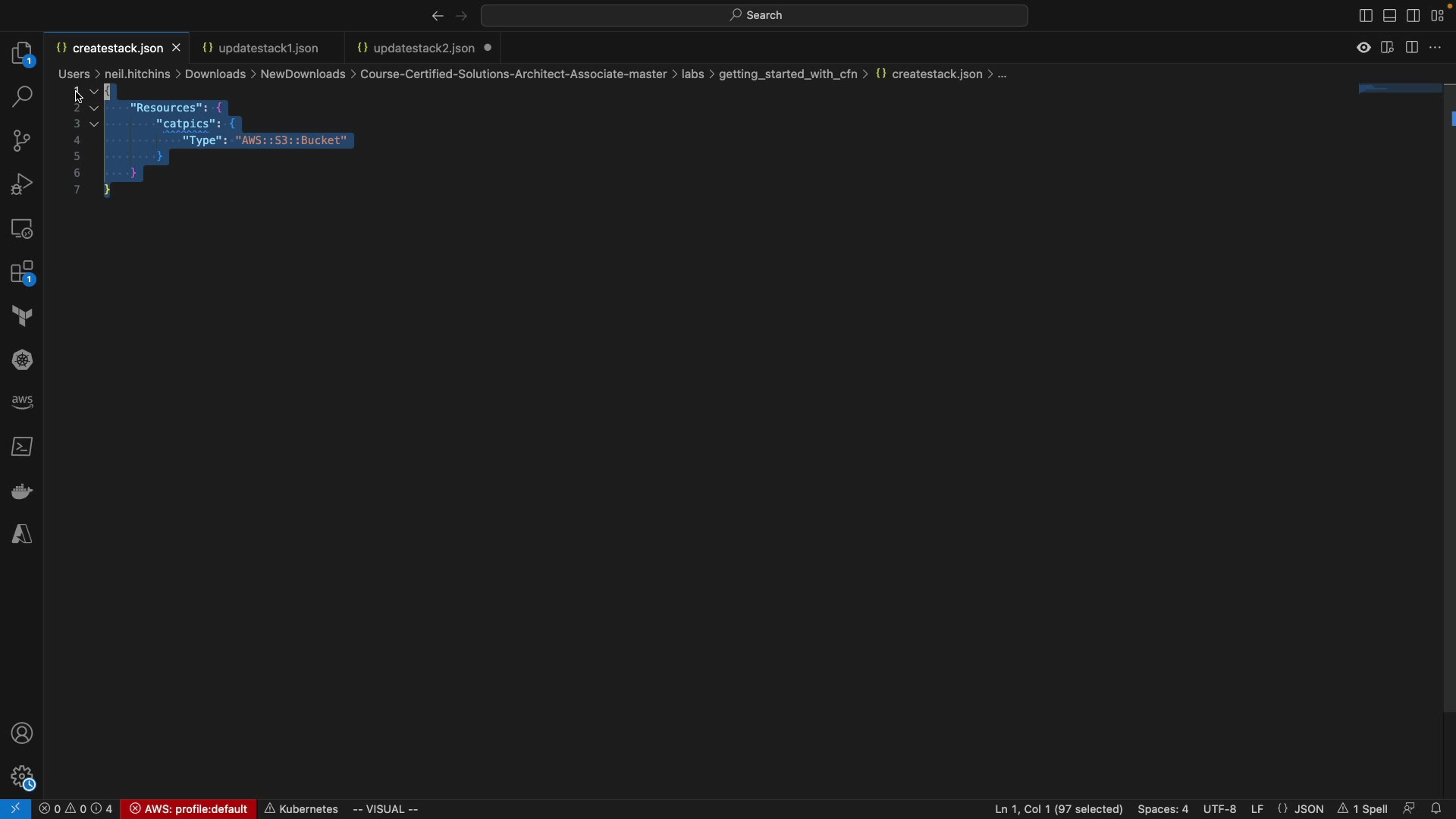The height and width of the screenshot is (819, 1456).
Task: Open the Explorer view in activity bar
Action: click(23, 55)
